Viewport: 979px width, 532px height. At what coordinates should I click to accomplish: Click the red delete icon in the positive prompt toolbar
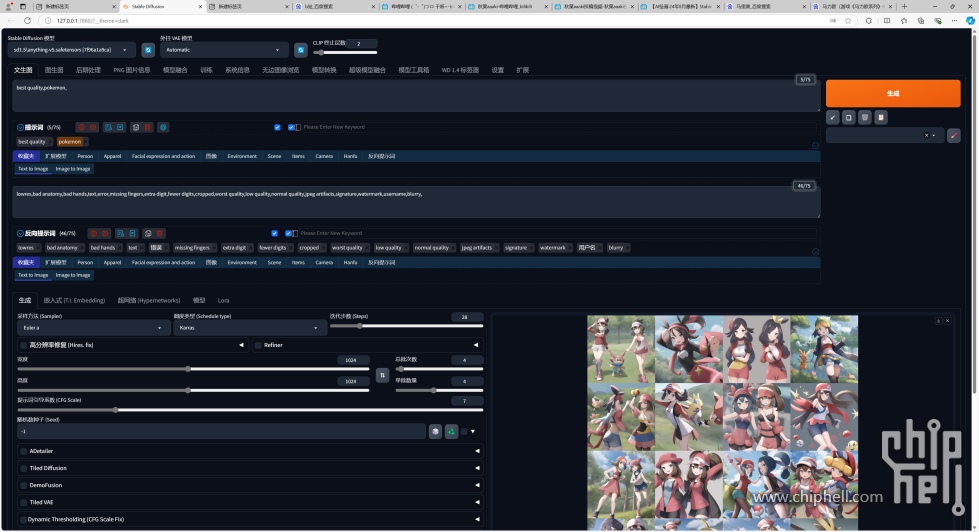tap(147, 127)
